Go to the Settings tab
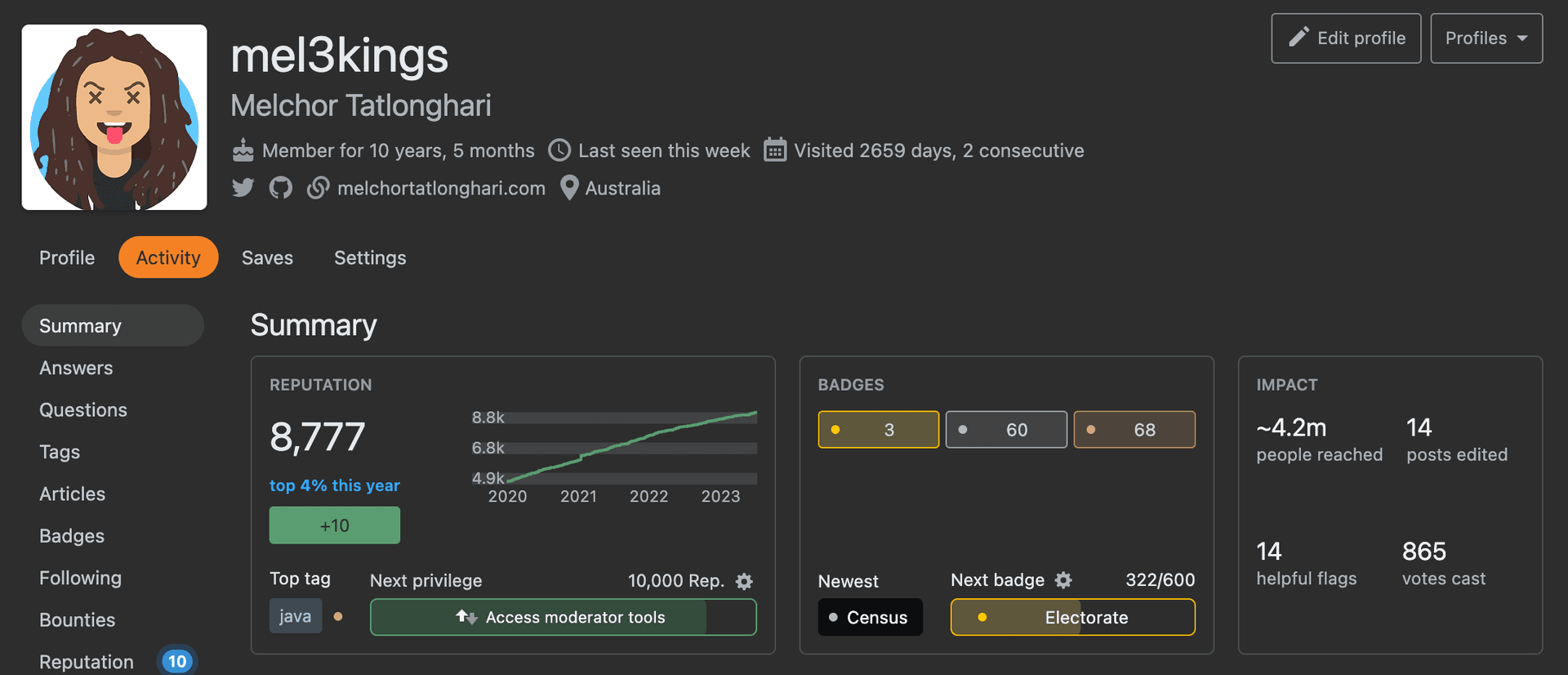Screen dimensions: 1568x675 coord(370,257)
